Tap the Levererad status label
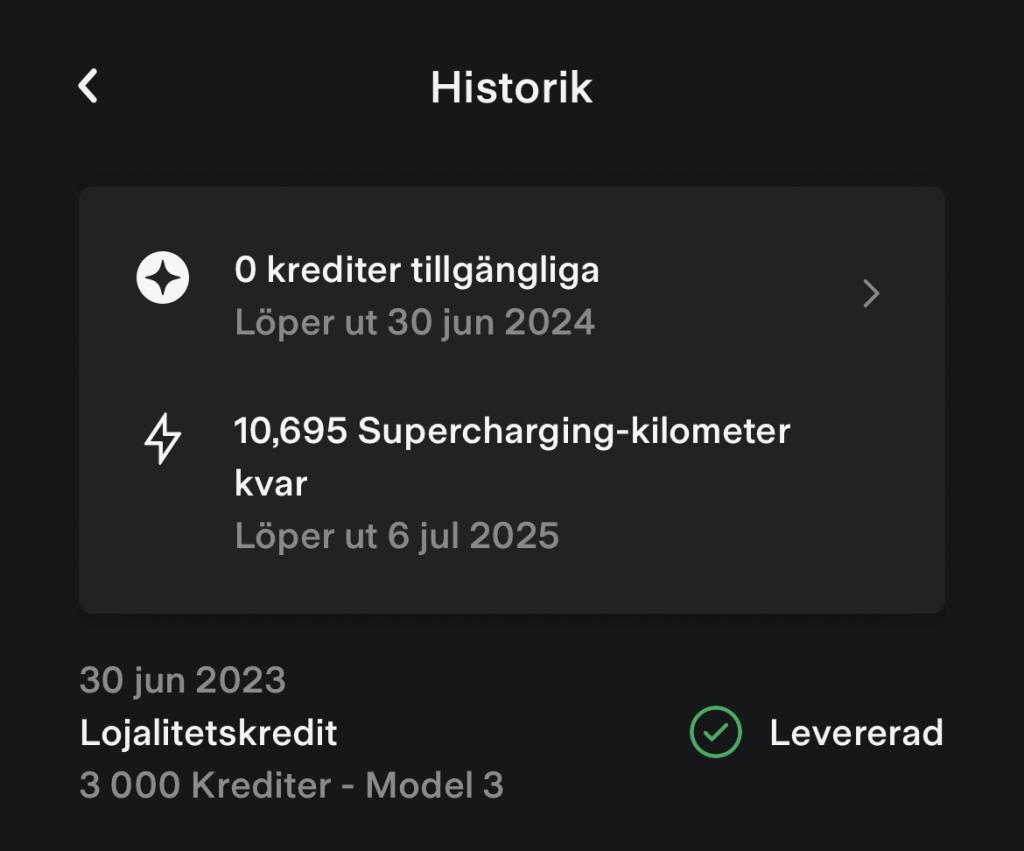The width and height of the screenshot is (1024, 851). tap(856, 732)
